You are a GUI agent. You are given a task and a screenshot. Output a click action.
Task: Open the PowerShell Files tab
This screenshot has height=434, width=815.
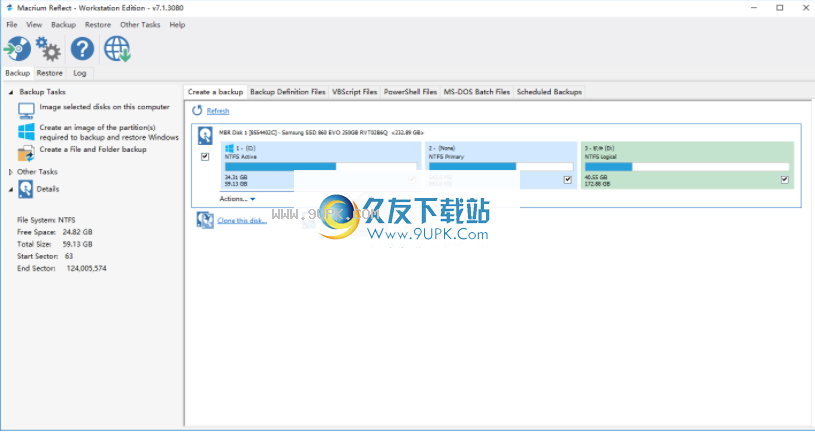coord(410,92)
